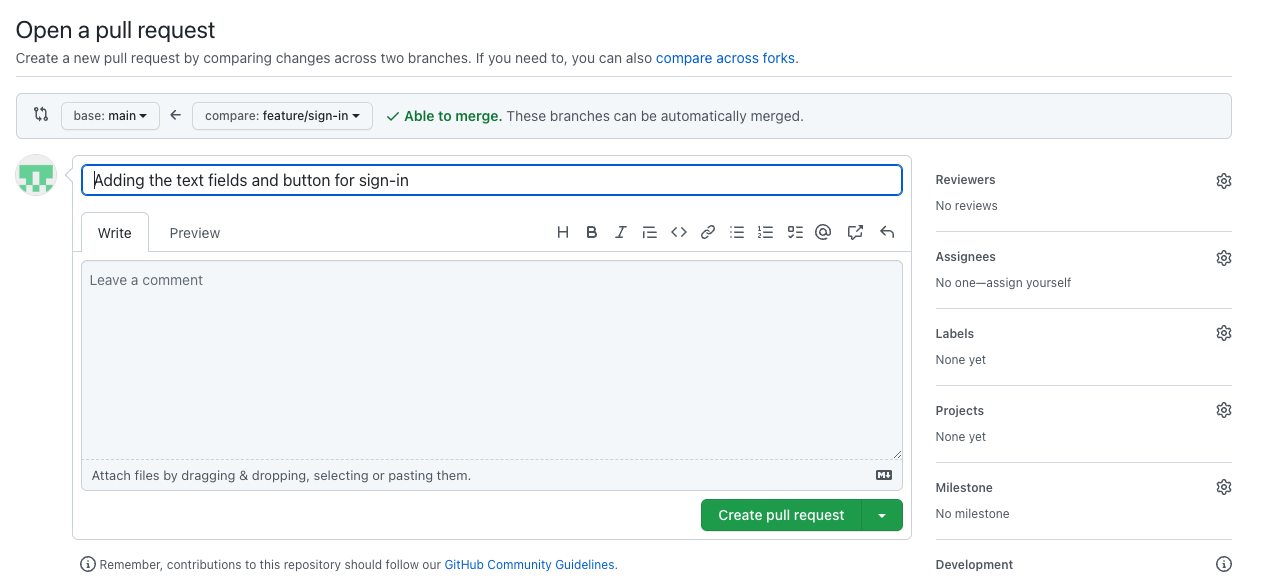Screen dimensions: 1274x584
Task: Click the Labels heading
Action: point(955,334)
